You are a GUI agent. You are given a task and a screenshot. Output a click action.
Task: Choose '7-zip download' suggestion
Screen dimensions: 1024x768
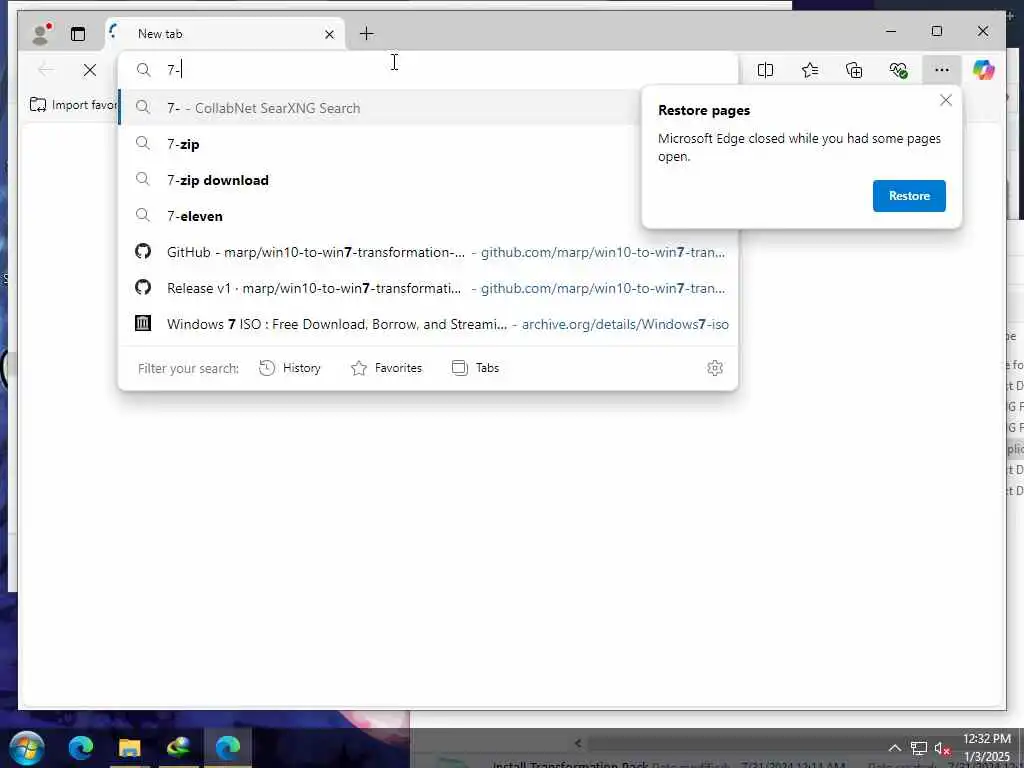click(x=379, y=180)
